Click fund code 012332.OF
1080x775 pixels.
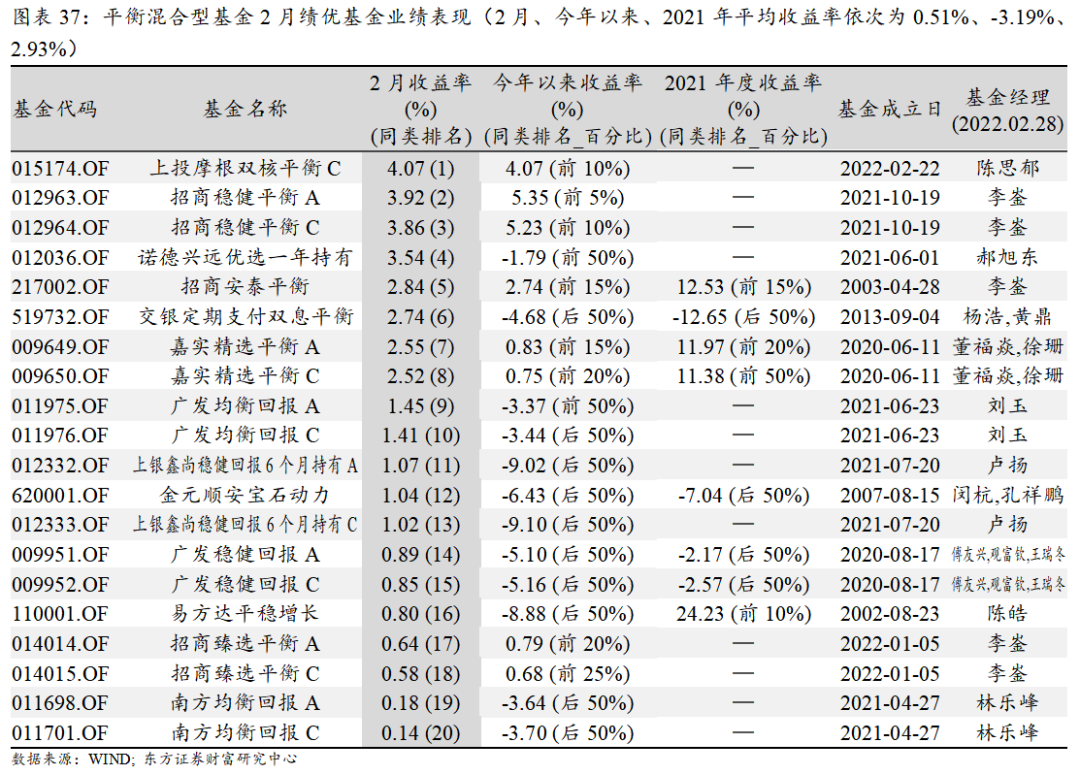[x=60, y=466]
